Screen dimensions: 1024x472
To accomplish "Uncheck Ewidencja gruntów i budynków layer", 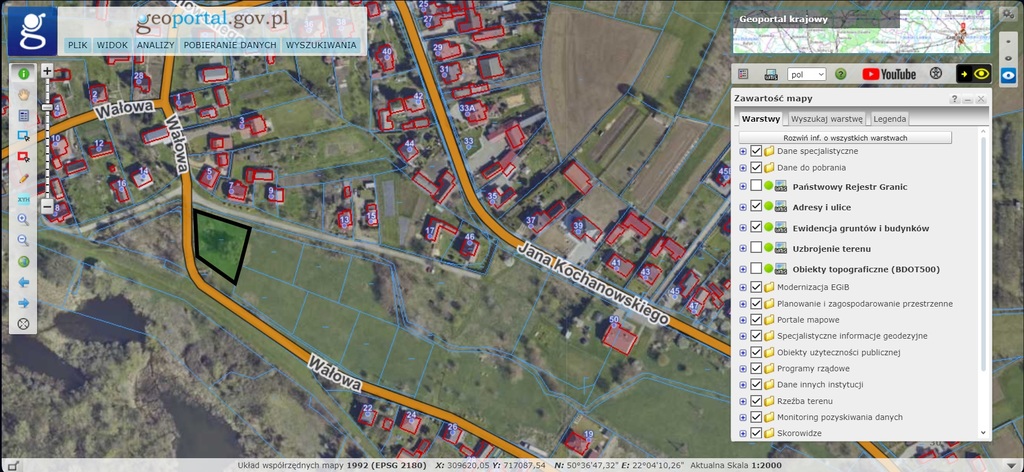I will (756, 228).
